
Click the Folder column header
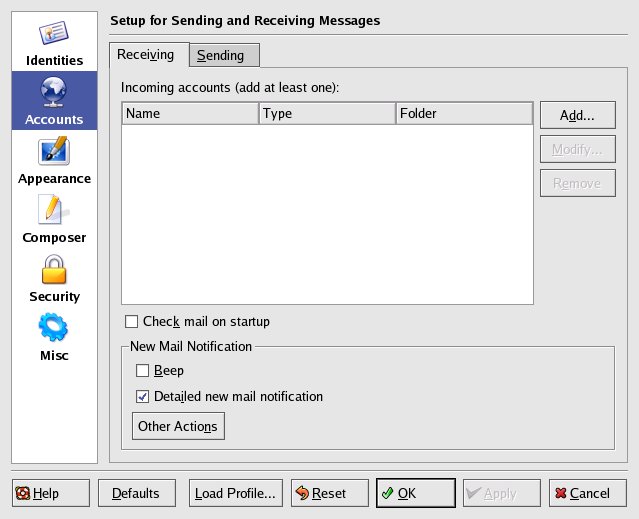click(464, 114)
